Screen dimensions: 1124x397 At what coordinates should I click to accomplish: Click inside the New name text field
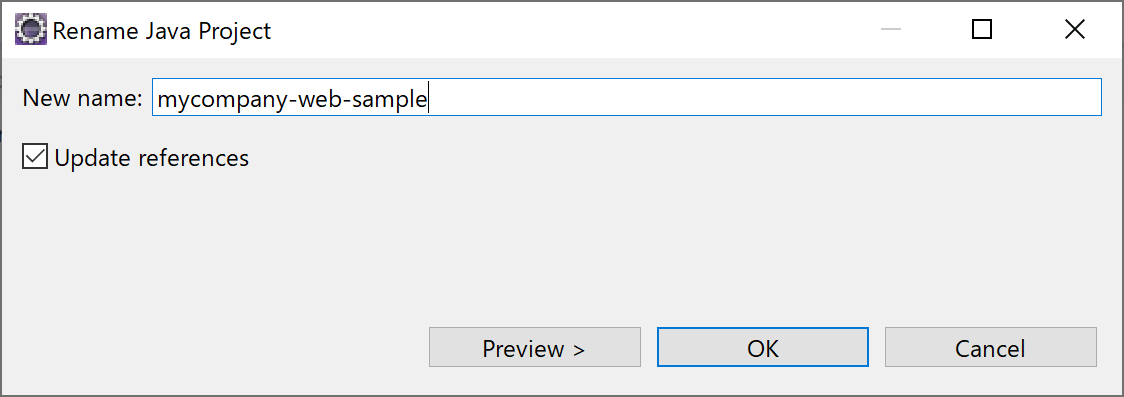(x=627, y=97)
